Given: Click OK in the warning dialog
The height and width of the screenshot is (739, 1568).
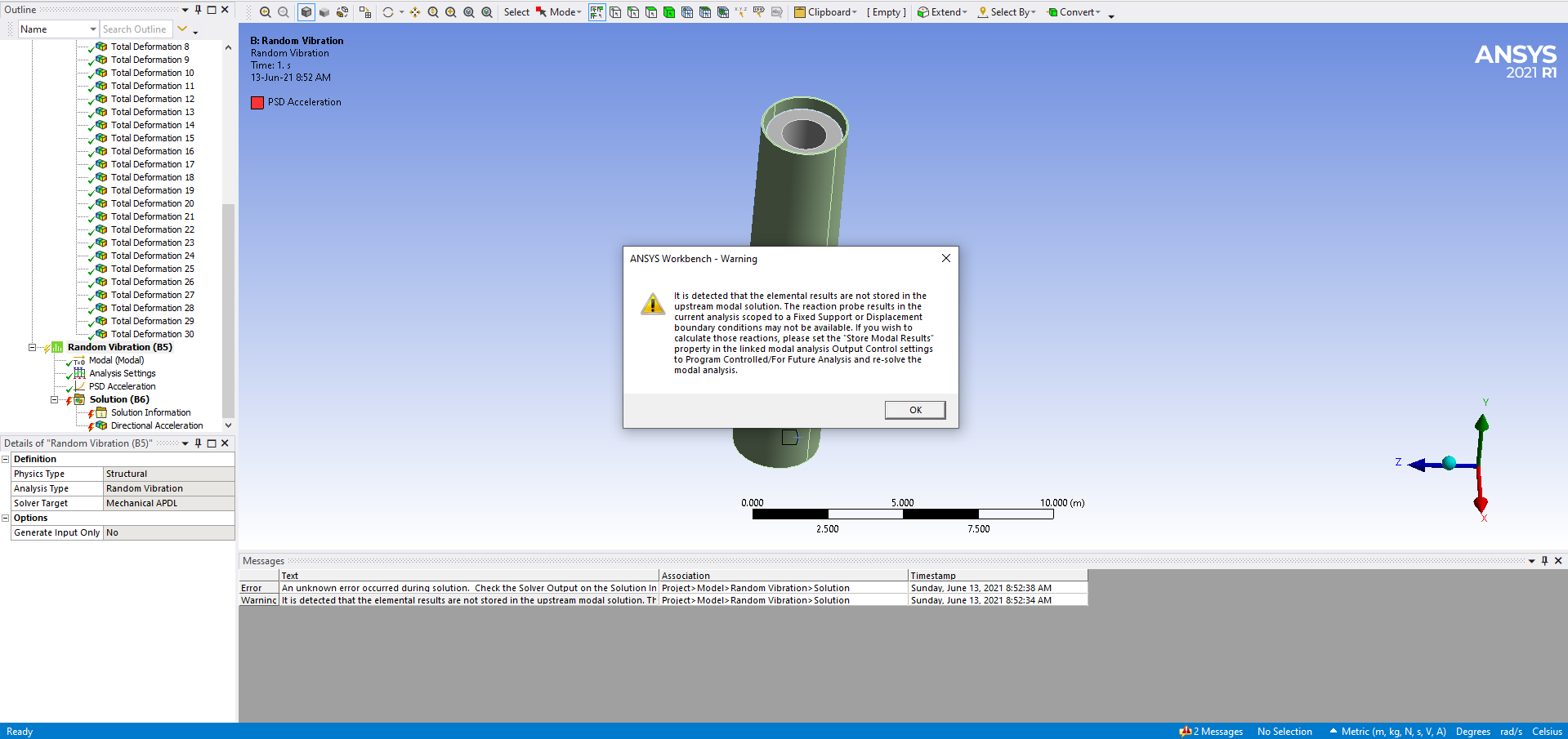Looking at the screenshot, I should [915, 410].
